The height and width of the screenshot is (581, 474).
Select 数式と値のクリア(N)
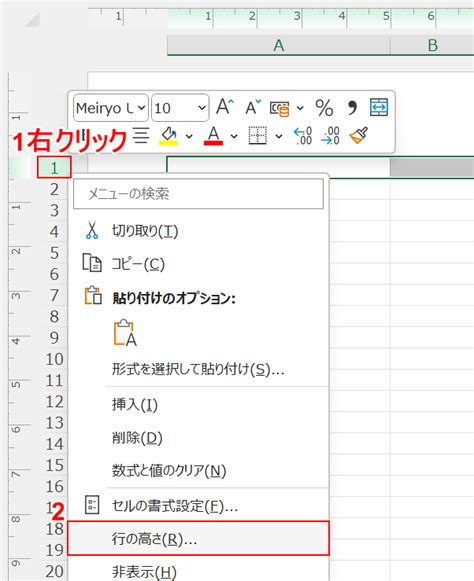(198, 471)
